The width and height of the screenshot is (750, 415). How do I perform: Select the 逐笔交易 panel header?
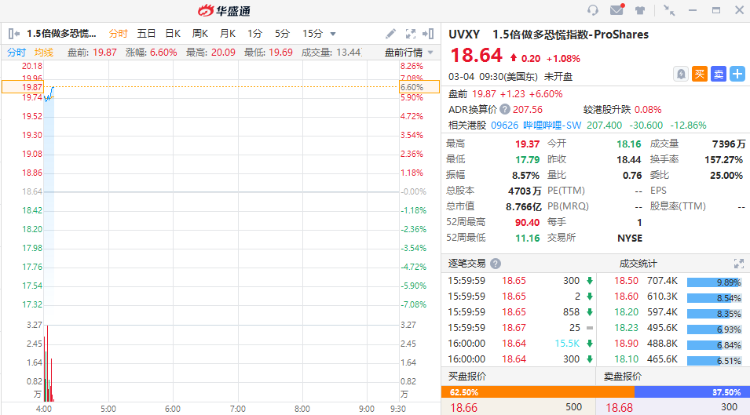click(x=467, y=263)
